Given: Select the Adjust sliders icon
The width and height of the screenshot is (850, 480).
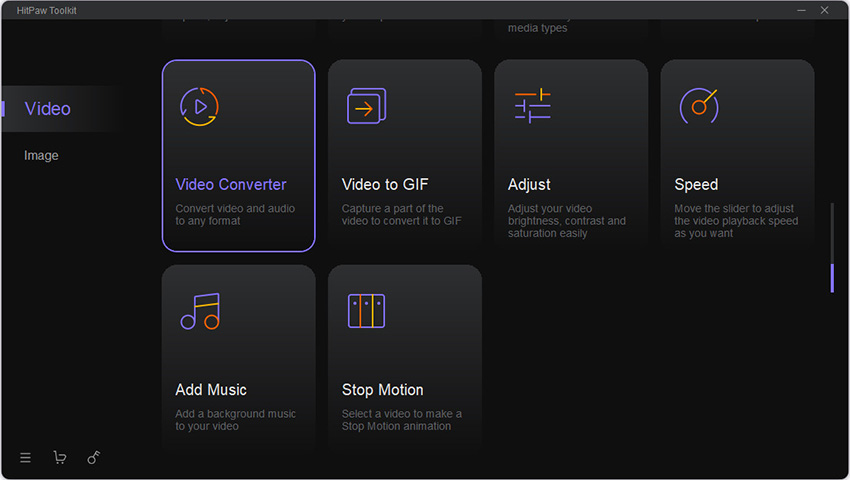Looking at the screenshot, I should point(532,106).
